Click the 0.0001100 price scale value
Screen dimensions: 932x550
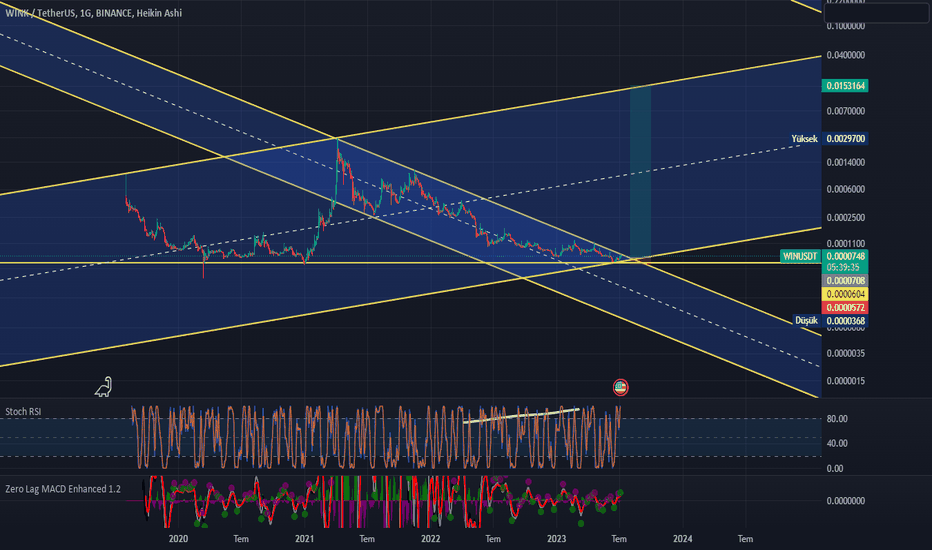coord(845,243)
